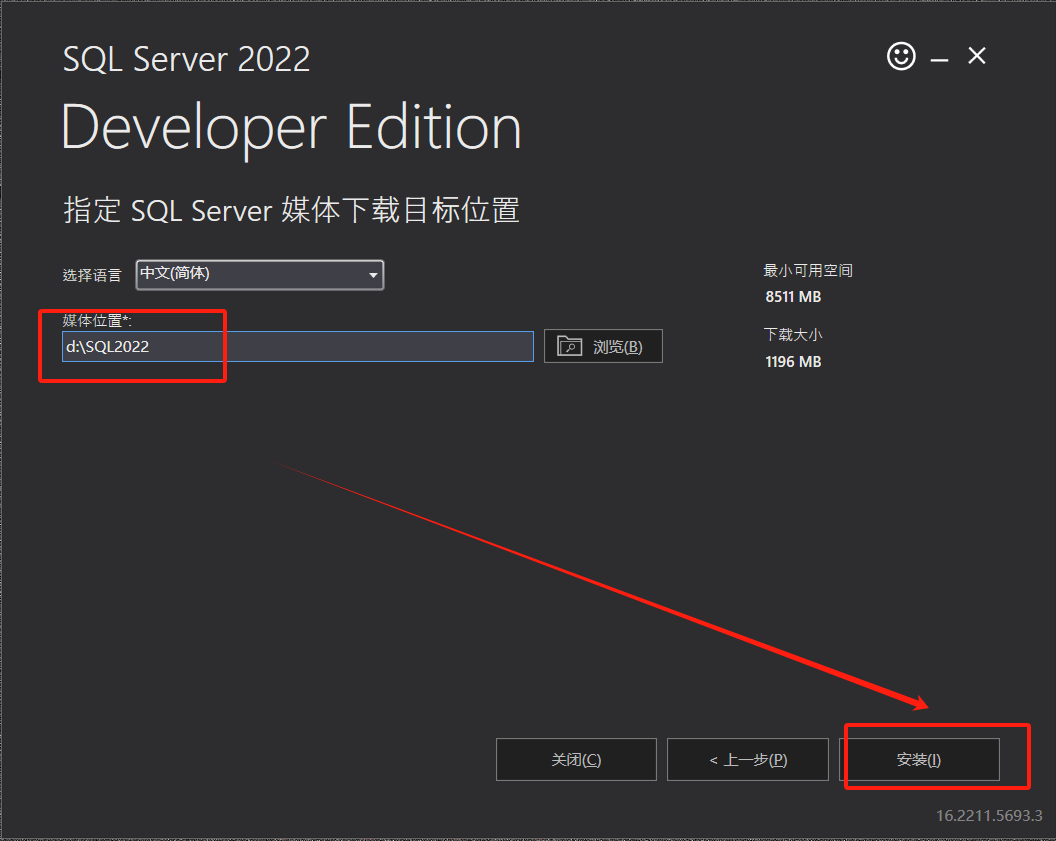The image size is (1056, 841).
Task: Send feedback using the smiley face
Action: tap(900, 57)
